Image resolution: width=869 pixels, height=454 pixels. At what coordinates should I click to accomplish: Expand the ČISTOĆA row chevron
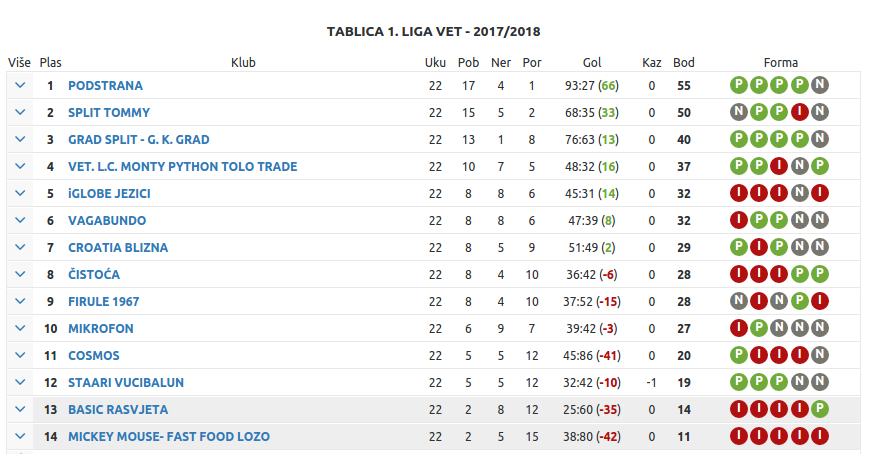click(x=20, y=275)
